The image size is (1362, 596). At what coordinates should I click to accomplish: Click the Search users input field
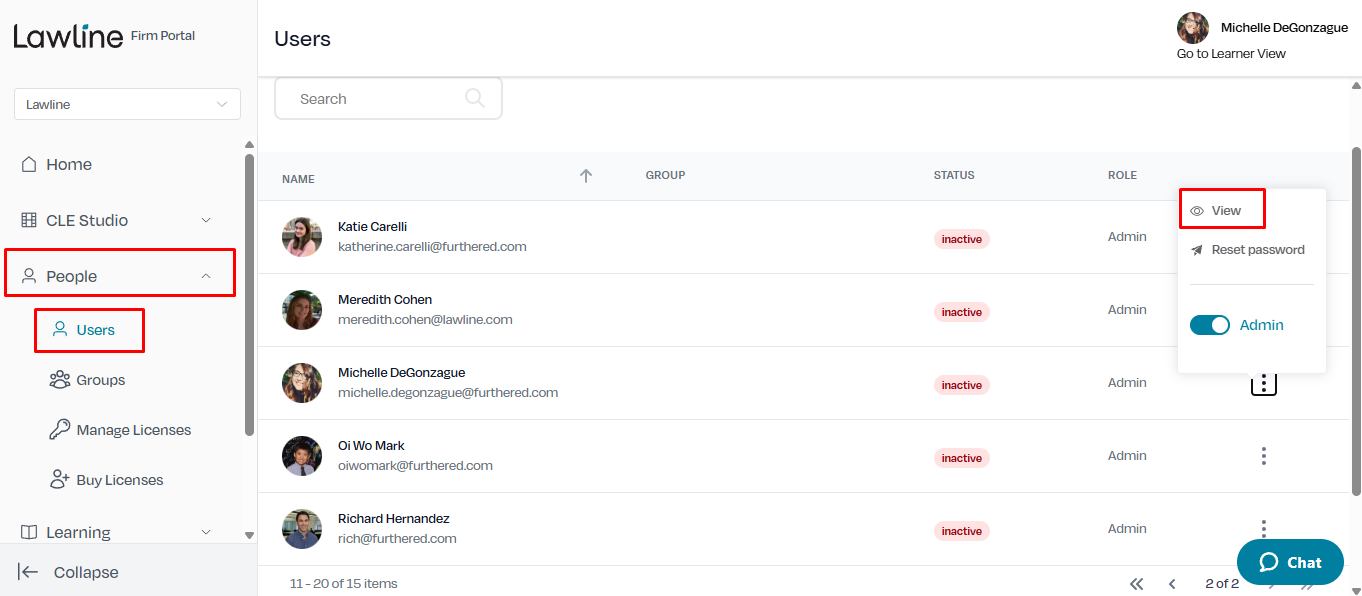388,99
